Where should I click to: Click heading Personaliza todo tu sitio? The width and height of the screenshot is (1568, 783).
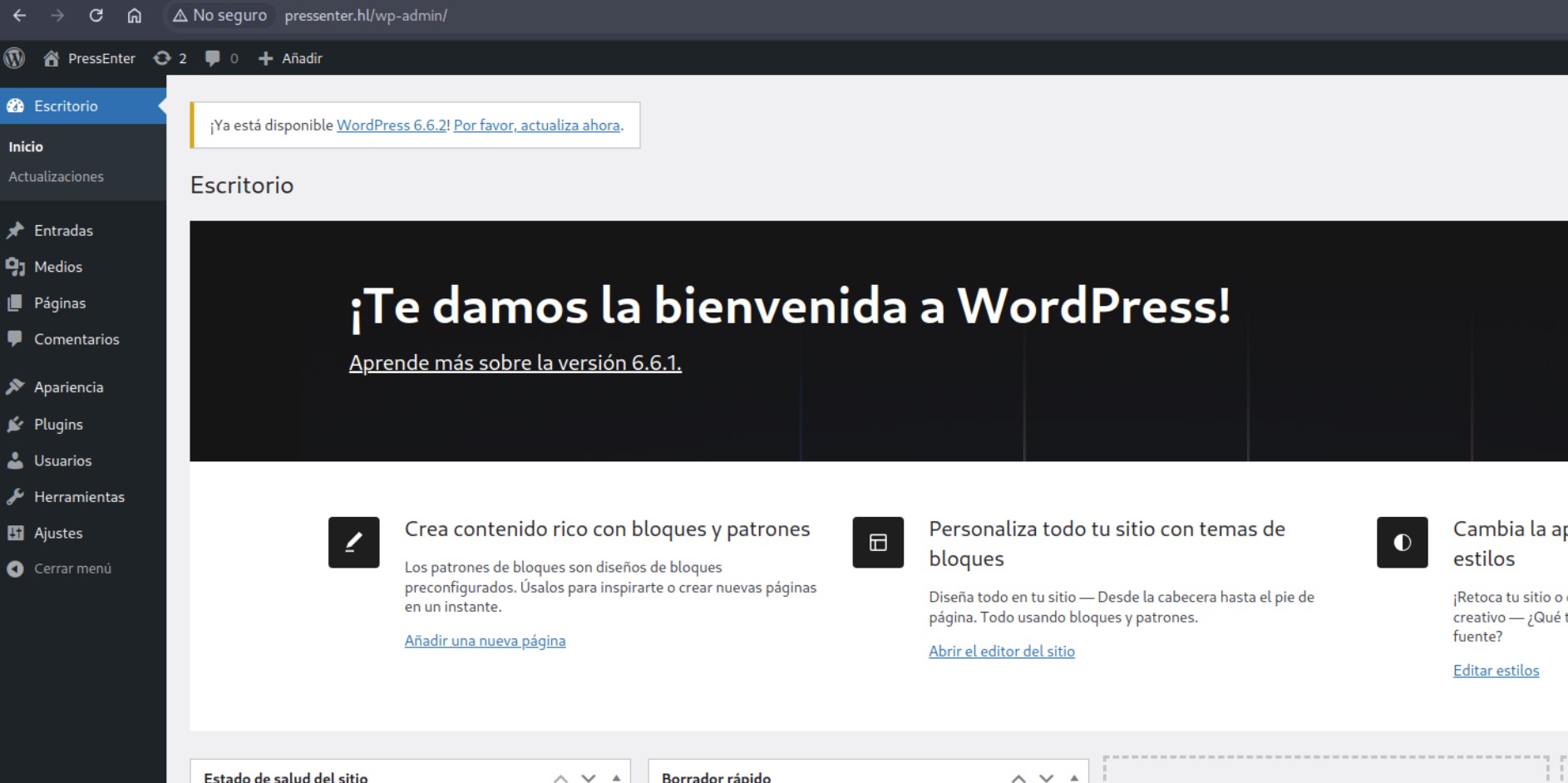pos(1107,544)
